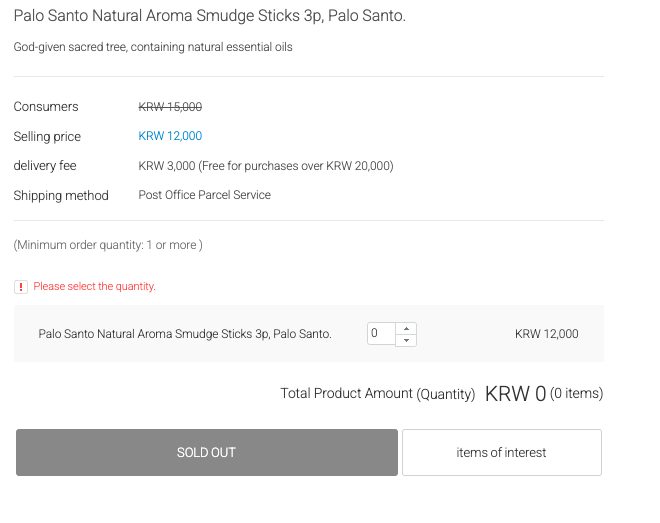Viewport: 660px width, 523px height.
Task: Click 'Post Office Parcel Service' shipping text
Action: pyautogui.click(x=205, y=195)
